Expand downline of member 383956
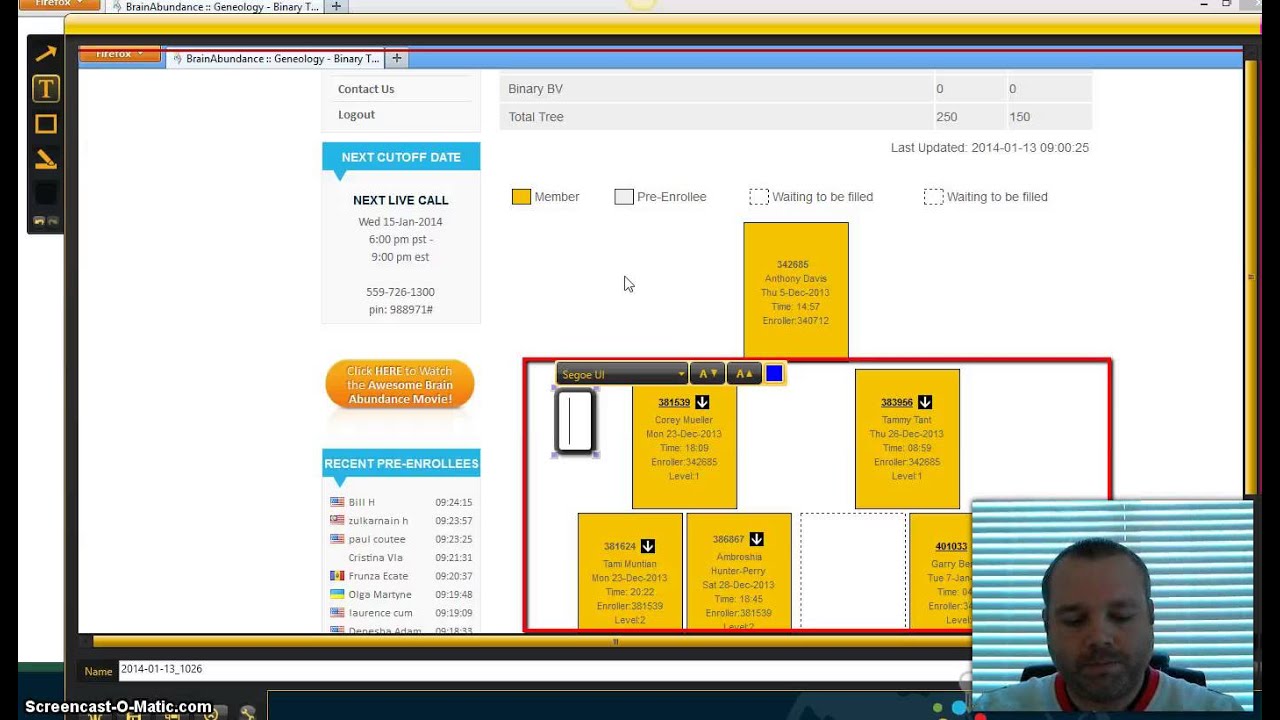 tap(925, 402)
